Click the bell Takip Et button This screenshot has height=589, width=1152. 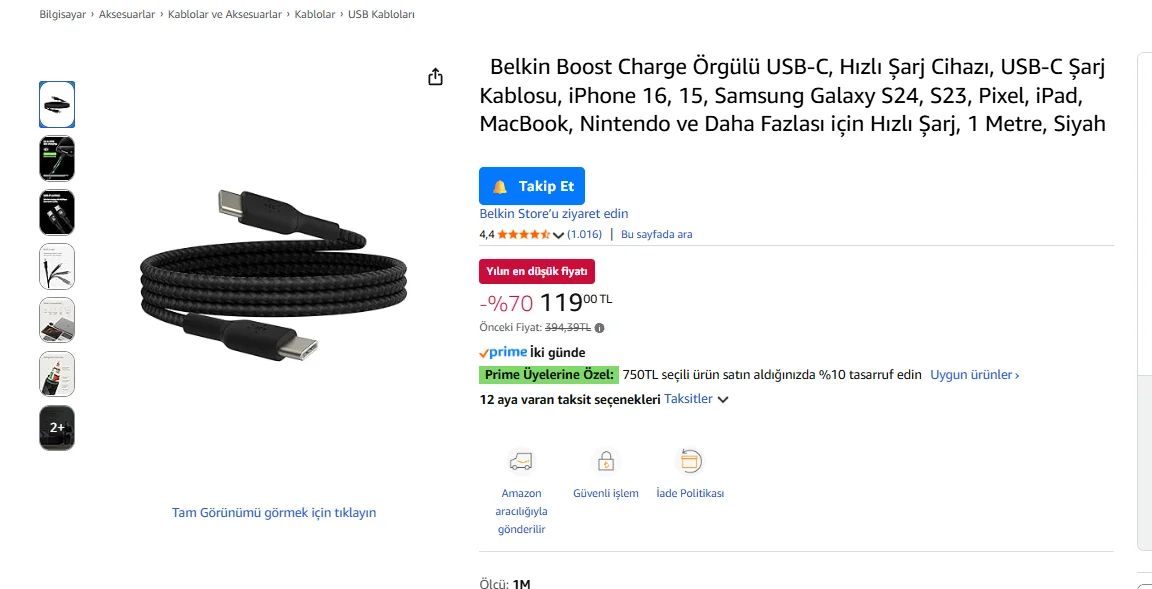point(532,187)
